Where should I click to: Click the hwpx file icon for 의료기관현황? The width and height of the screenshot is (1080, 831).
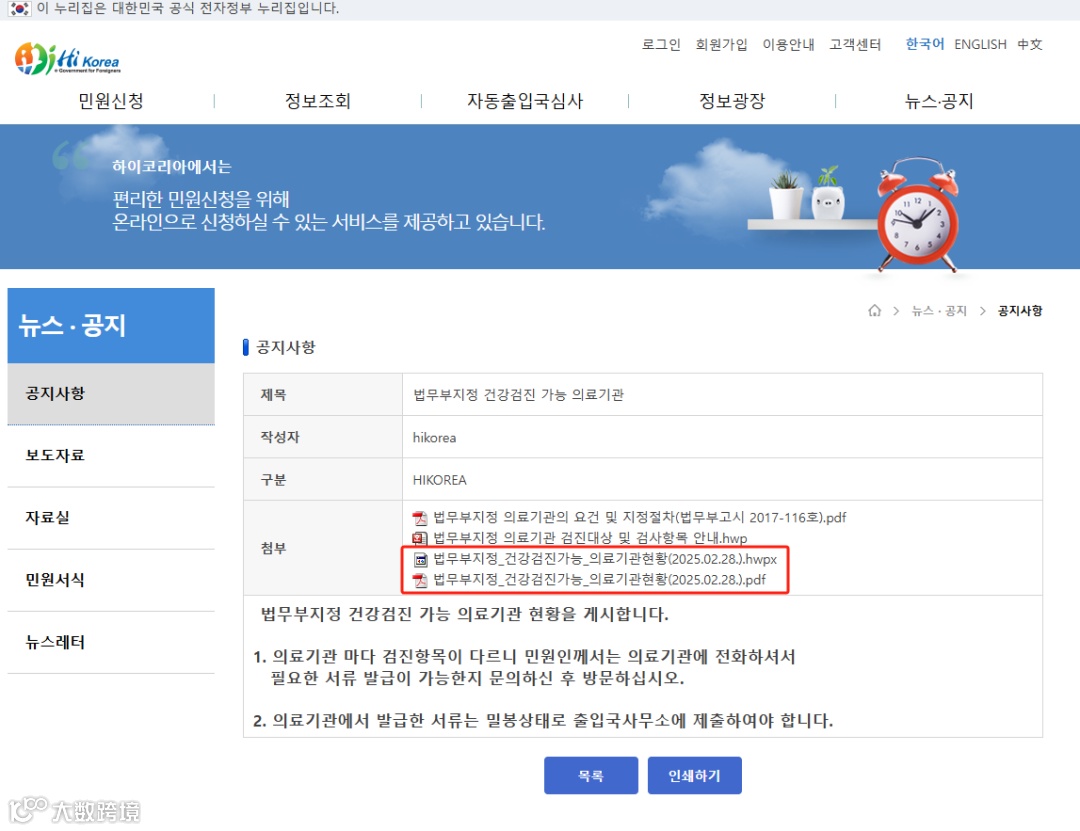(x=420, y=560)
